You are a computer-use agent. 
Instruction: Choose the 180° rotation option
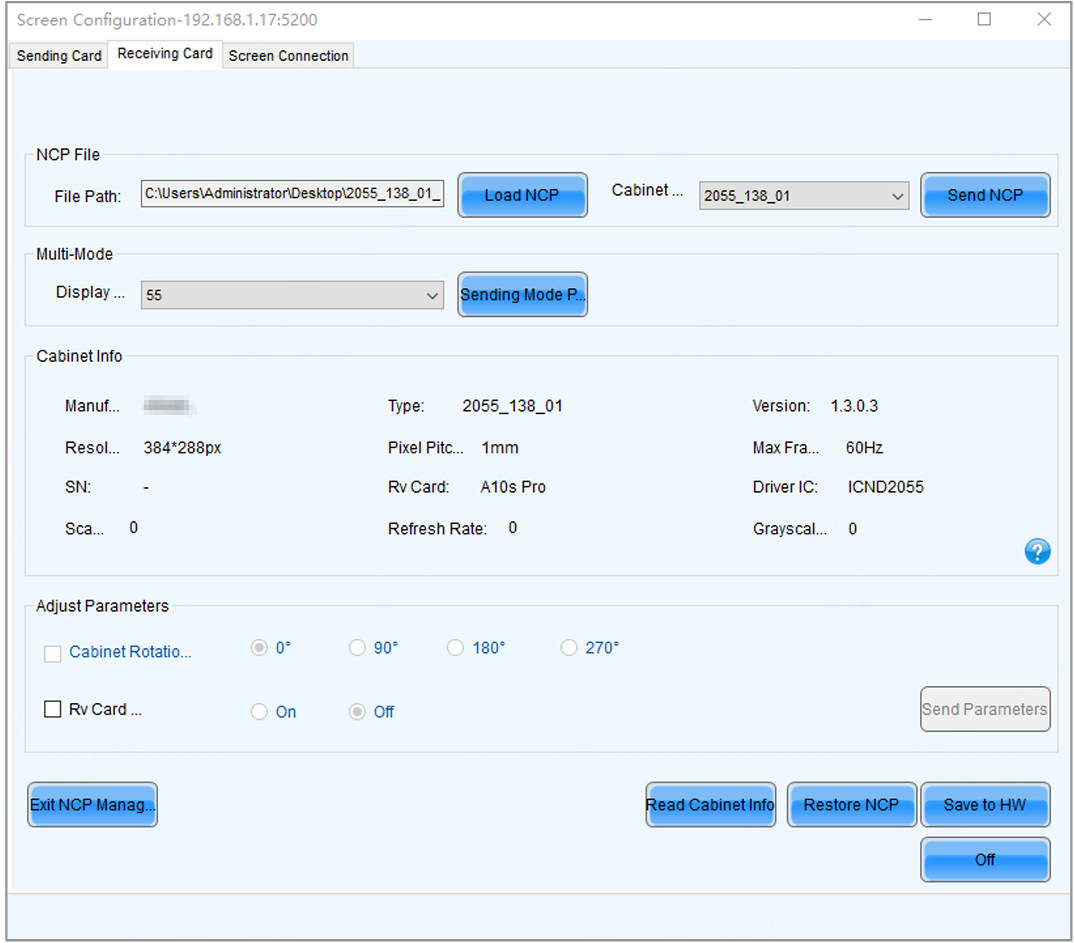tap(456, 648)
